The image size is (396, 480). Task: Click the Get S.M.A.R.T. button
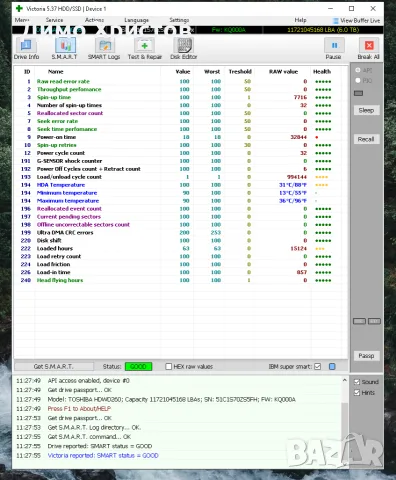coord(54,367)
